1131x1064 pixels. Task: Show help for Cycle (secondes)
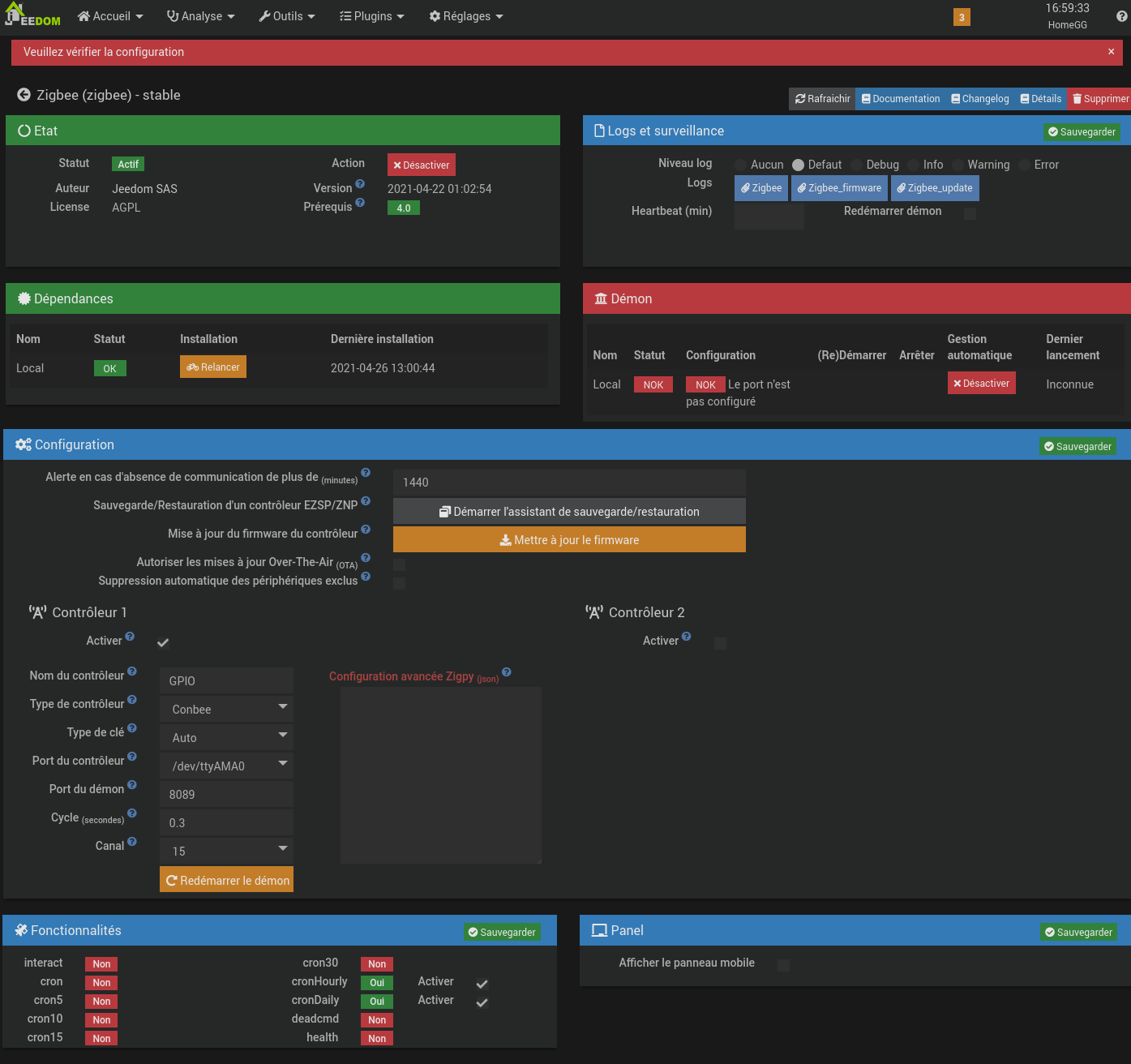[132, 813]
